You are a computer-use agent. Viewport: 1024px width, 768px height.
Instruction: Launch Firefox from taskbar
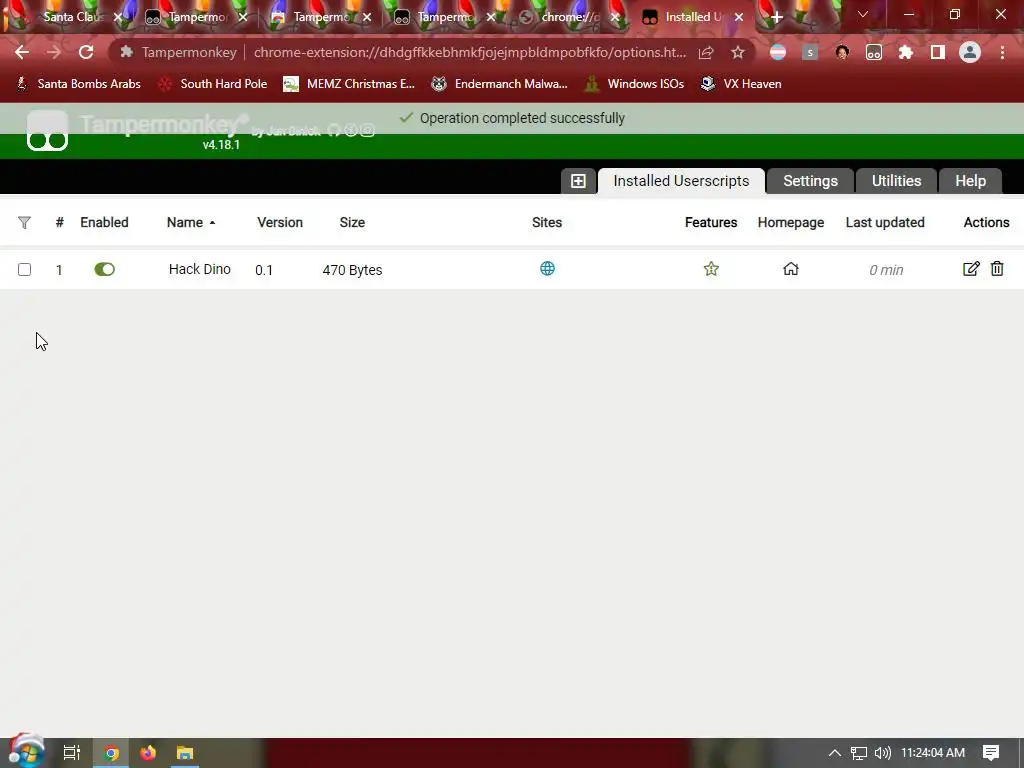(148, 753)
